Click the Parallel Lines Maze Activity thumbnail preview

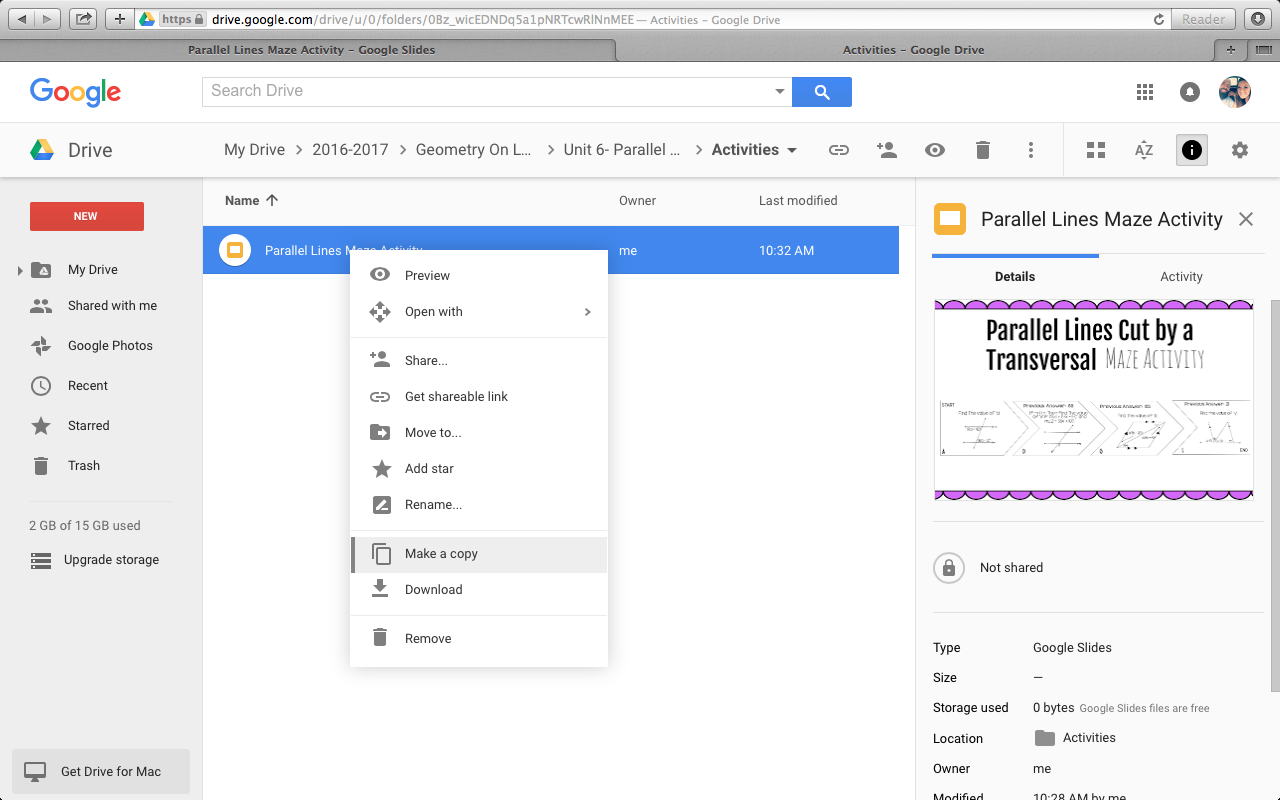coord(1094,399)
